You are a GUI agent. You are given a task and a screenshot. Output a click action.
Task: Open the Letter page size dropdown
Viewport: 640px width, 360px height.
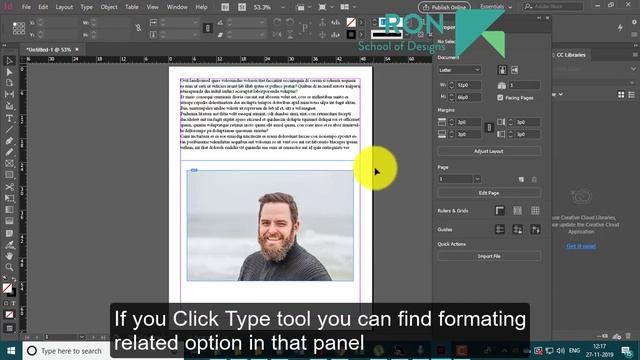pyautogui.click(x=460, y=70)
